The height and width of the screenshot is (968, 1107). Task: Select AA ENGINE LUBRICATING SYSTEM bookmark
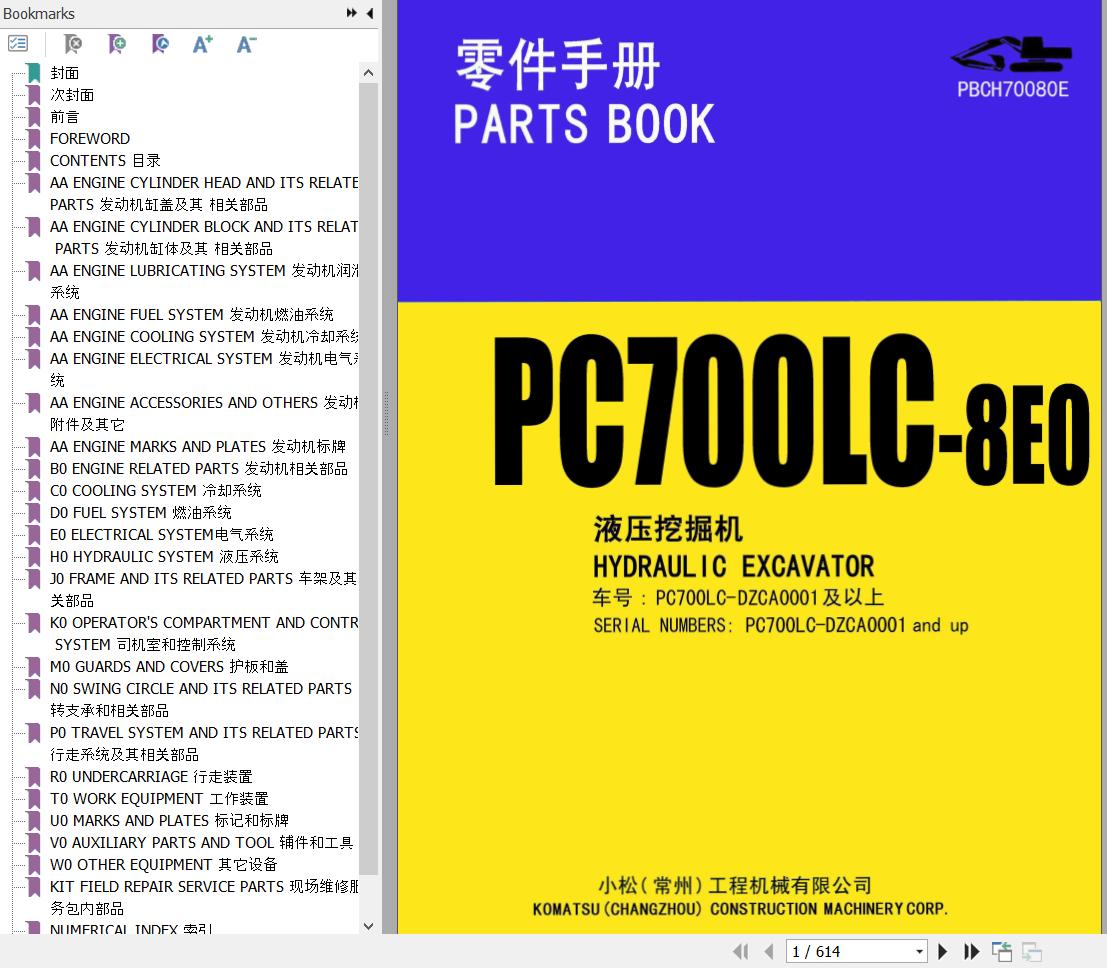click(204, 281)
